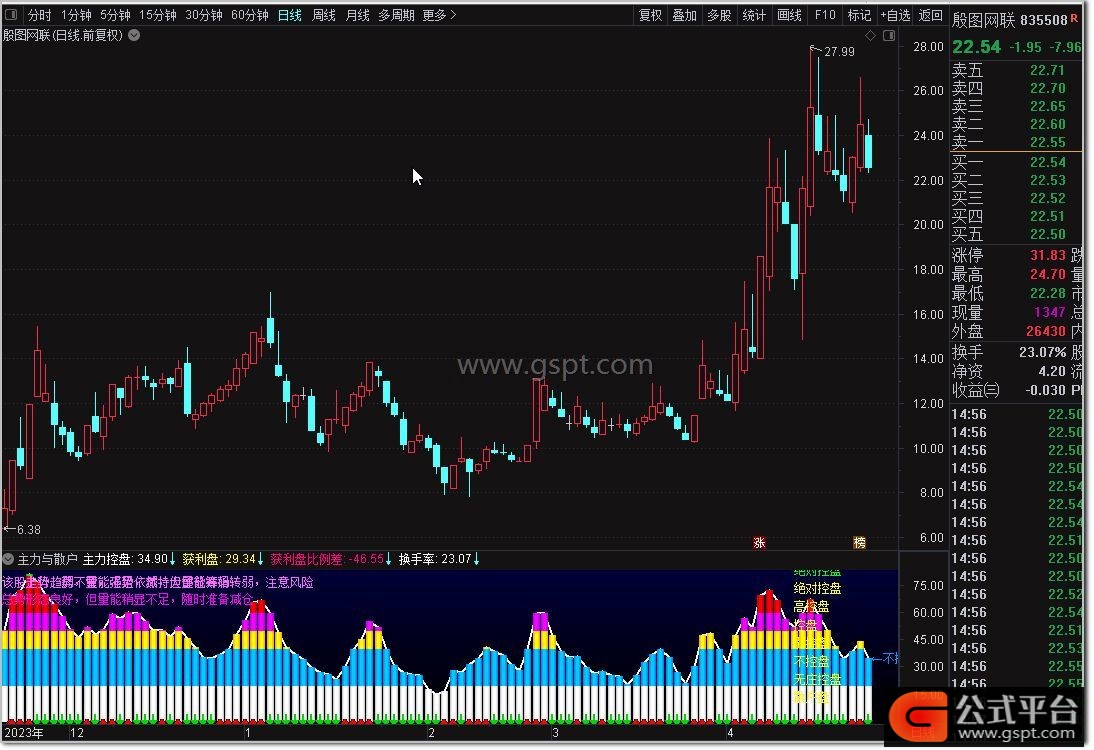1094x750 pixels.
Task: Open F10 company information
Action: 825,15
